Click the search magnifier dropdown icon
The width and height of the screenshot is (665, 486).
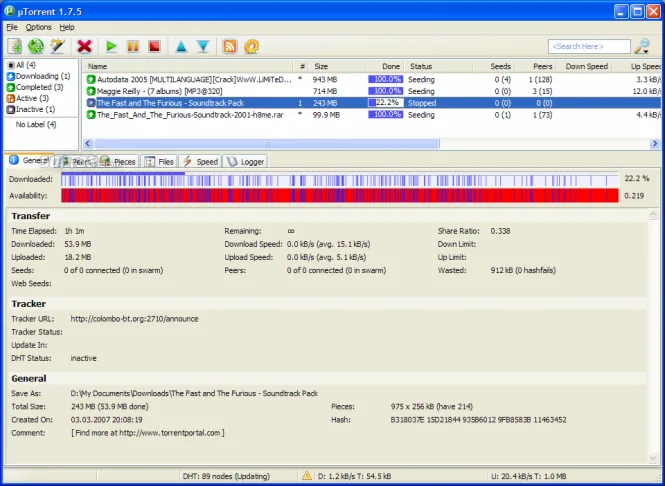point(642,46)
